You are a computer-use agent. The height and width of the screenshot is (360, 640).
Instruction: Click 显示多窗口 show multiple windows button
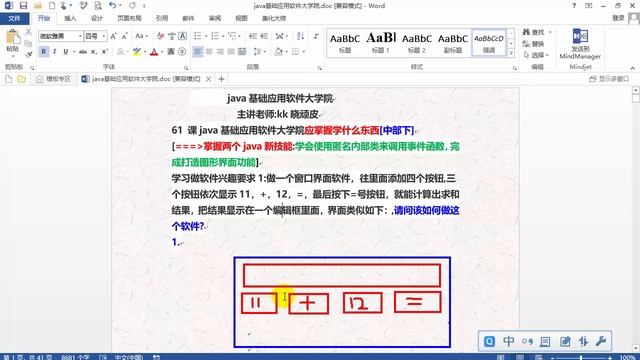[x=609, y=79]
